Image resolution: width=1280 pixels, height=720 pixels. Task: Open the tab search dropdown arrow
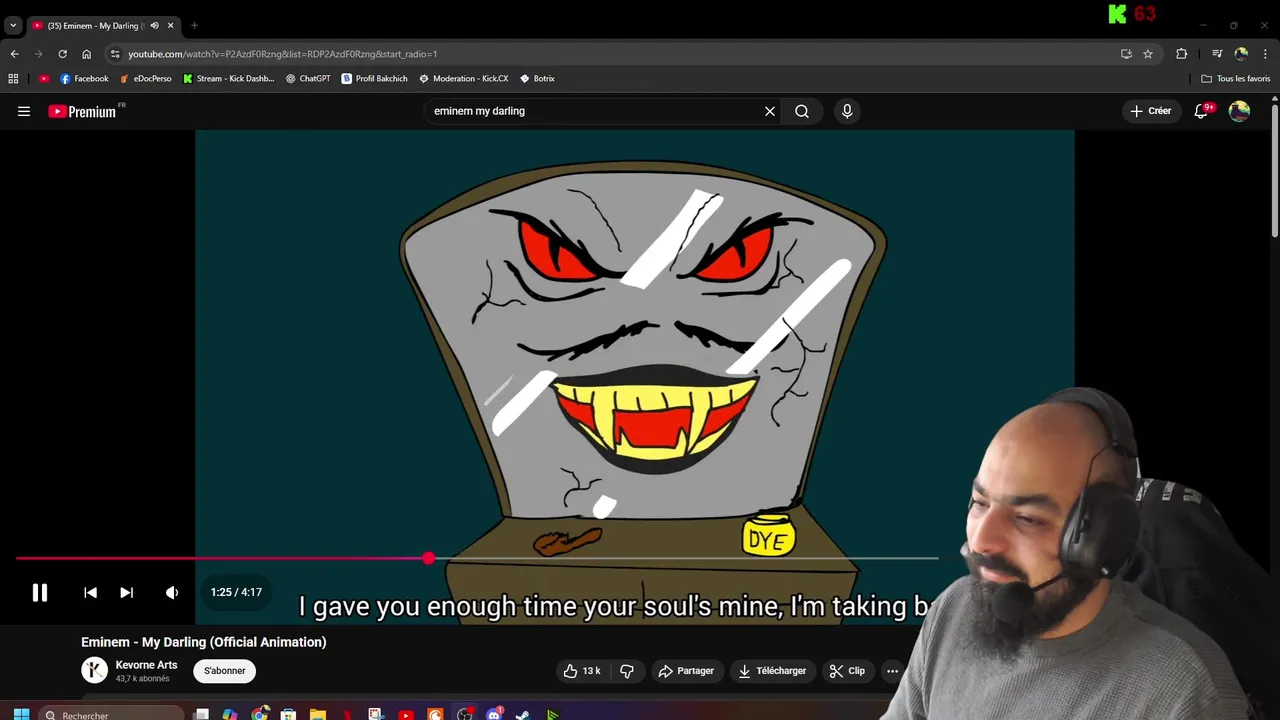[x=13, y=25]
